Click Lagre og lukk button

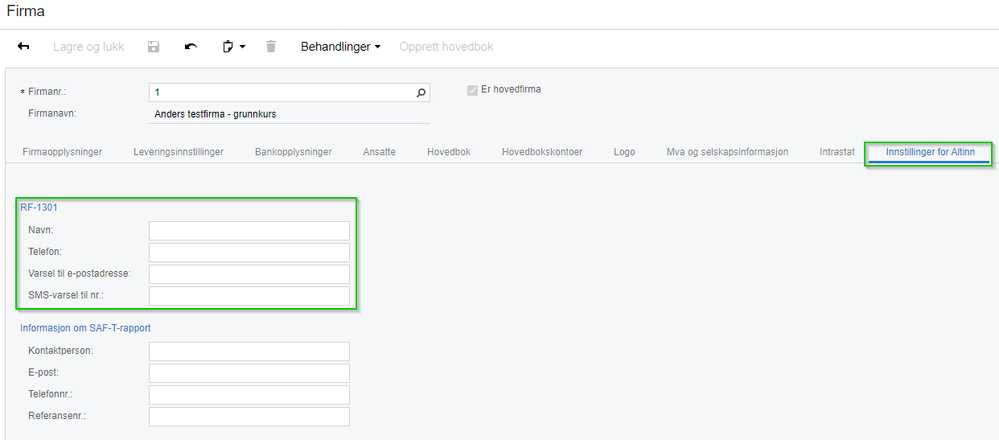click(89, 47)
